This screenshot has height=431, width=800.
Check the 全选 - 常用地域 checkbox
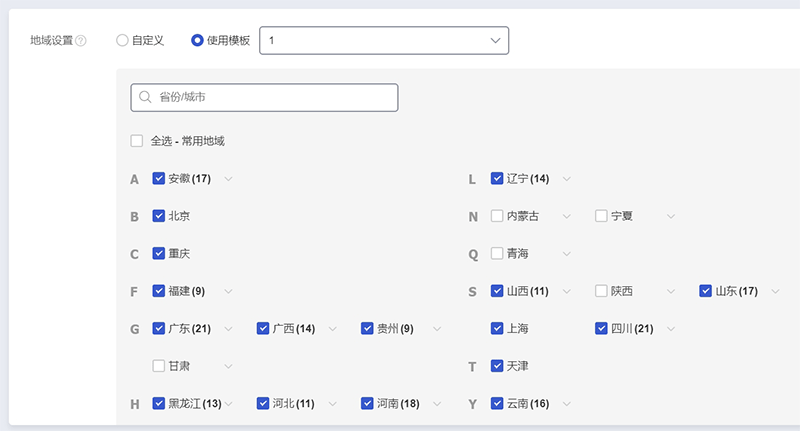pos(137,141)
